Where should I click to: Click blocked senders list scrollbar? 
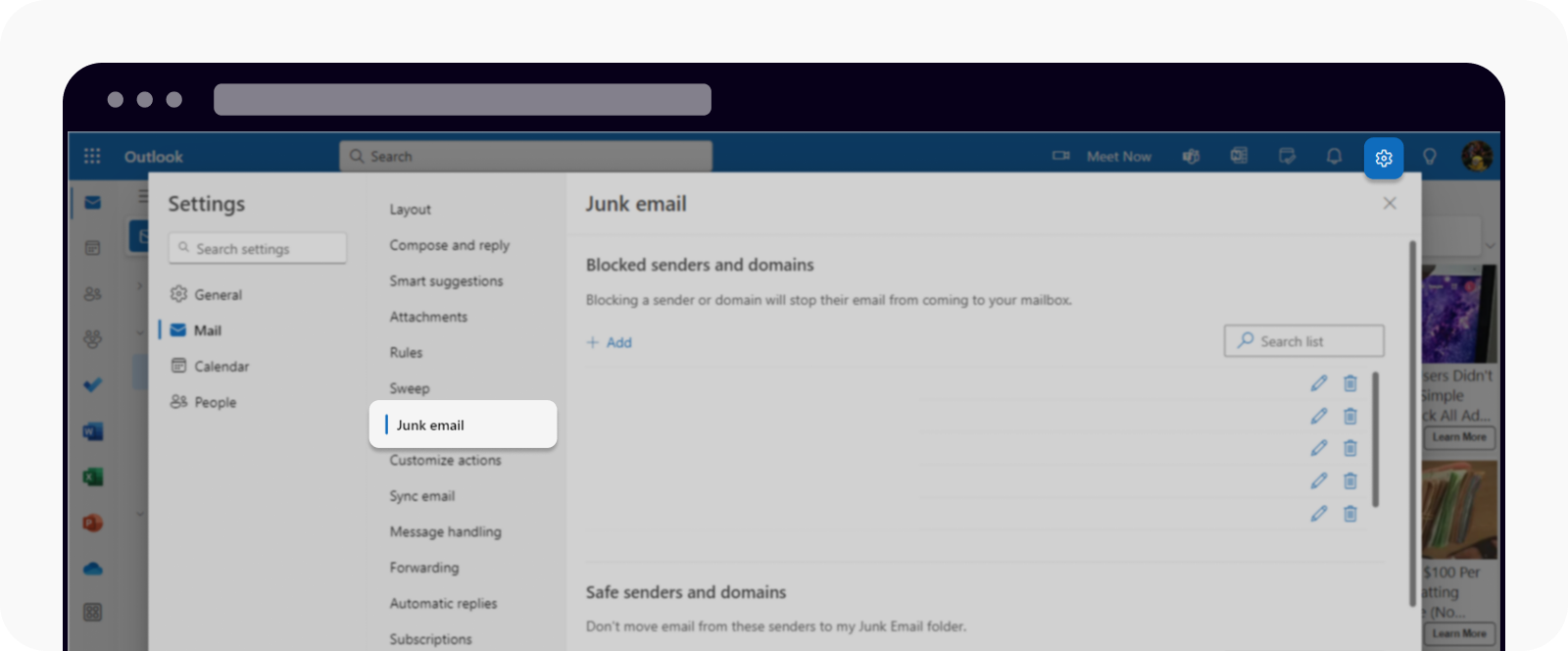[1376, 439]
